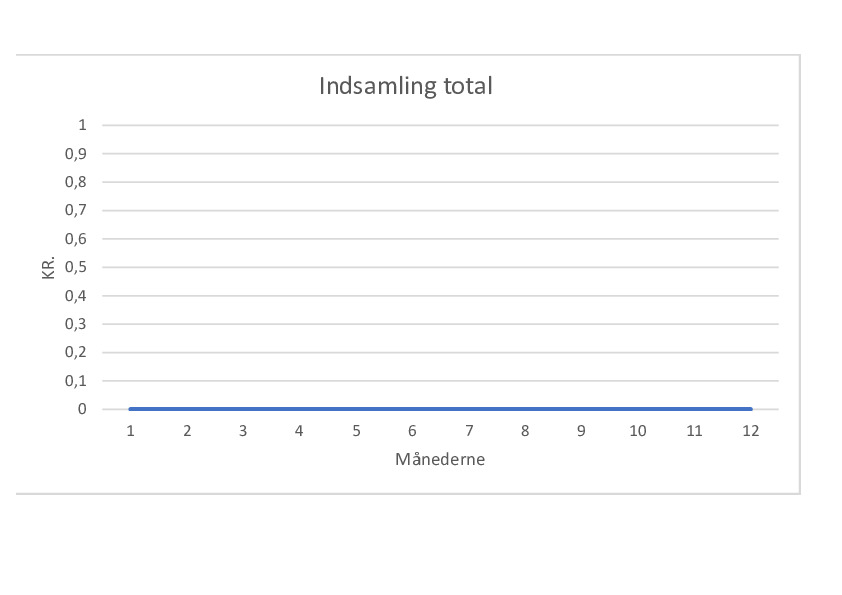
Task: Click the horizontal axis label 10
Action: pyautogui.click(x=637, y=431)
